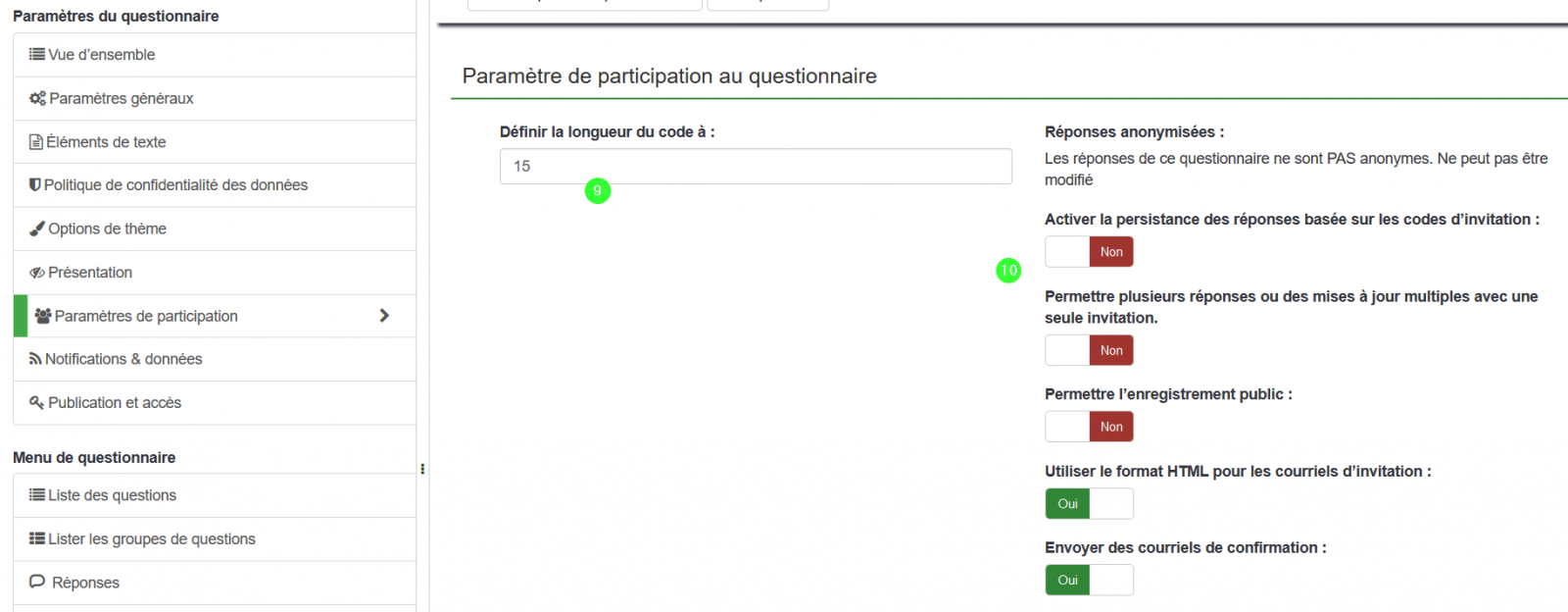Click the shield icon for Politique de confidentialité

coord(35,185)
